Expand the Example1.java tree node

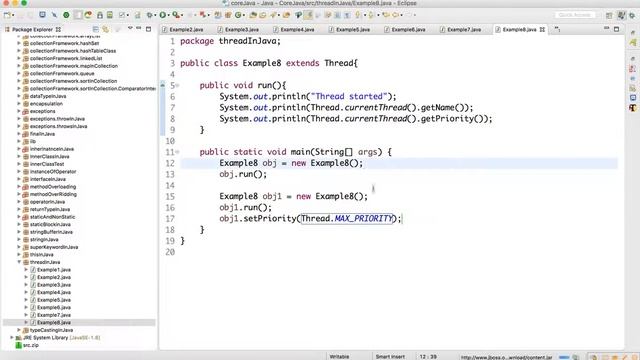[26, 270]
